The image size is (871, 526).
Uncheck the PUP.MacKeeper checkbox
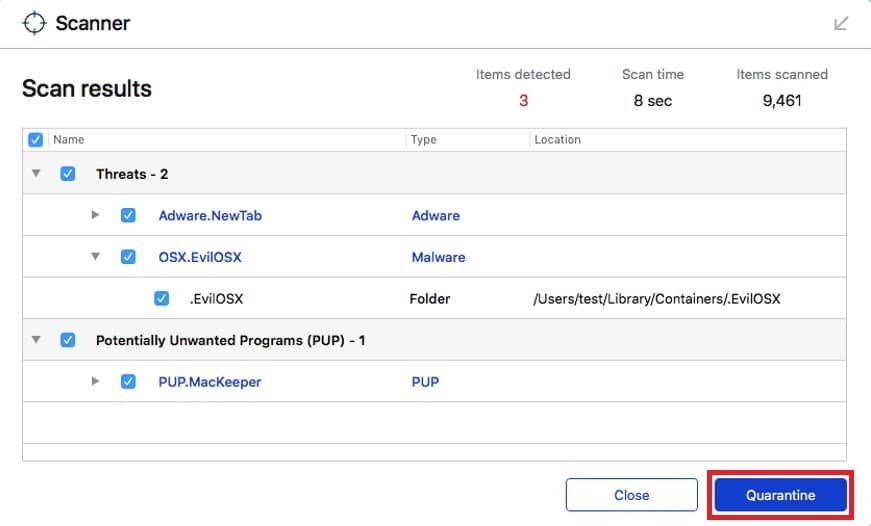pyautogui.click(x=128, y=382)
